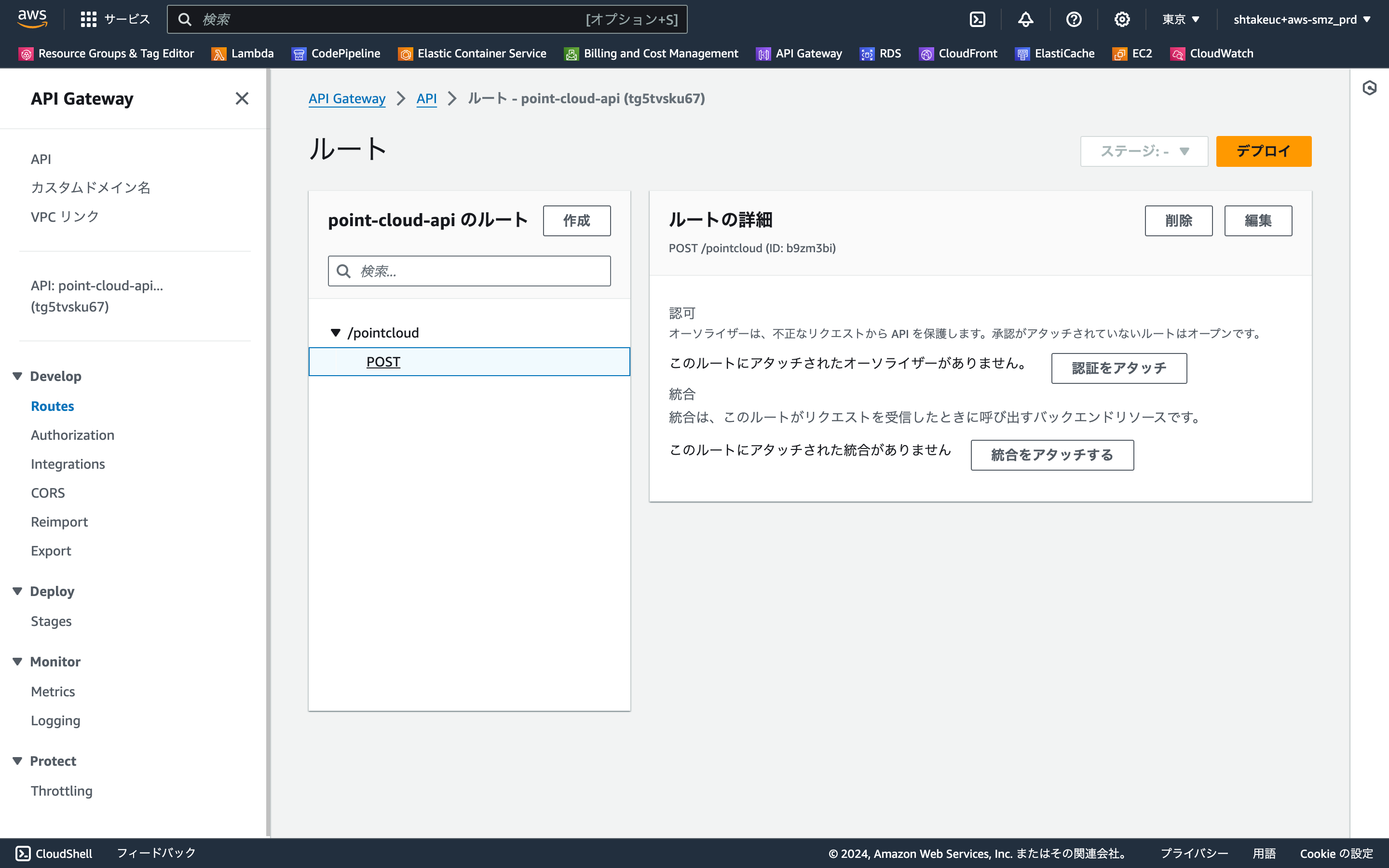Collapse the Develop section
The image size is (1389, 868).
click(17, 376)
